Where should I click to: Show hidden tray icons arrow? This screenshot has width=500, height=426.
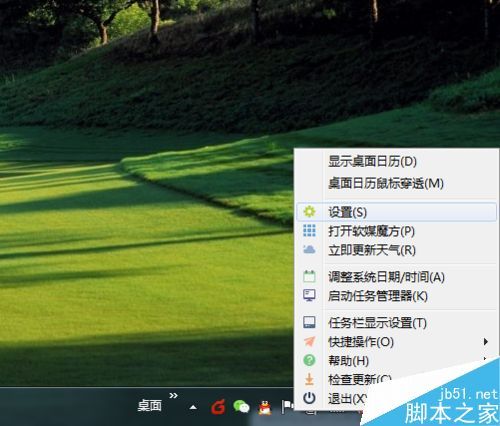tap(193, 407)
